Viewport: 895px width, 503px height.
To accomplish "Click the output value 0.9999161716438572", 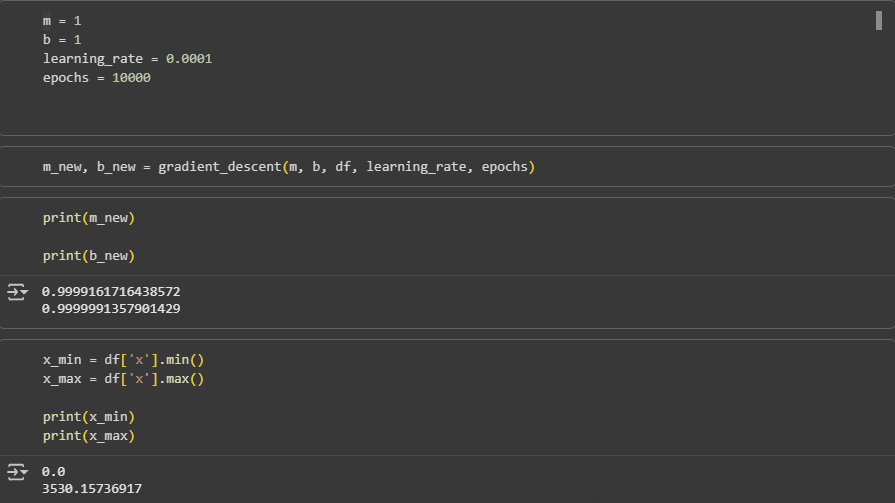I will pyautogui.click(x=111, y=291).
